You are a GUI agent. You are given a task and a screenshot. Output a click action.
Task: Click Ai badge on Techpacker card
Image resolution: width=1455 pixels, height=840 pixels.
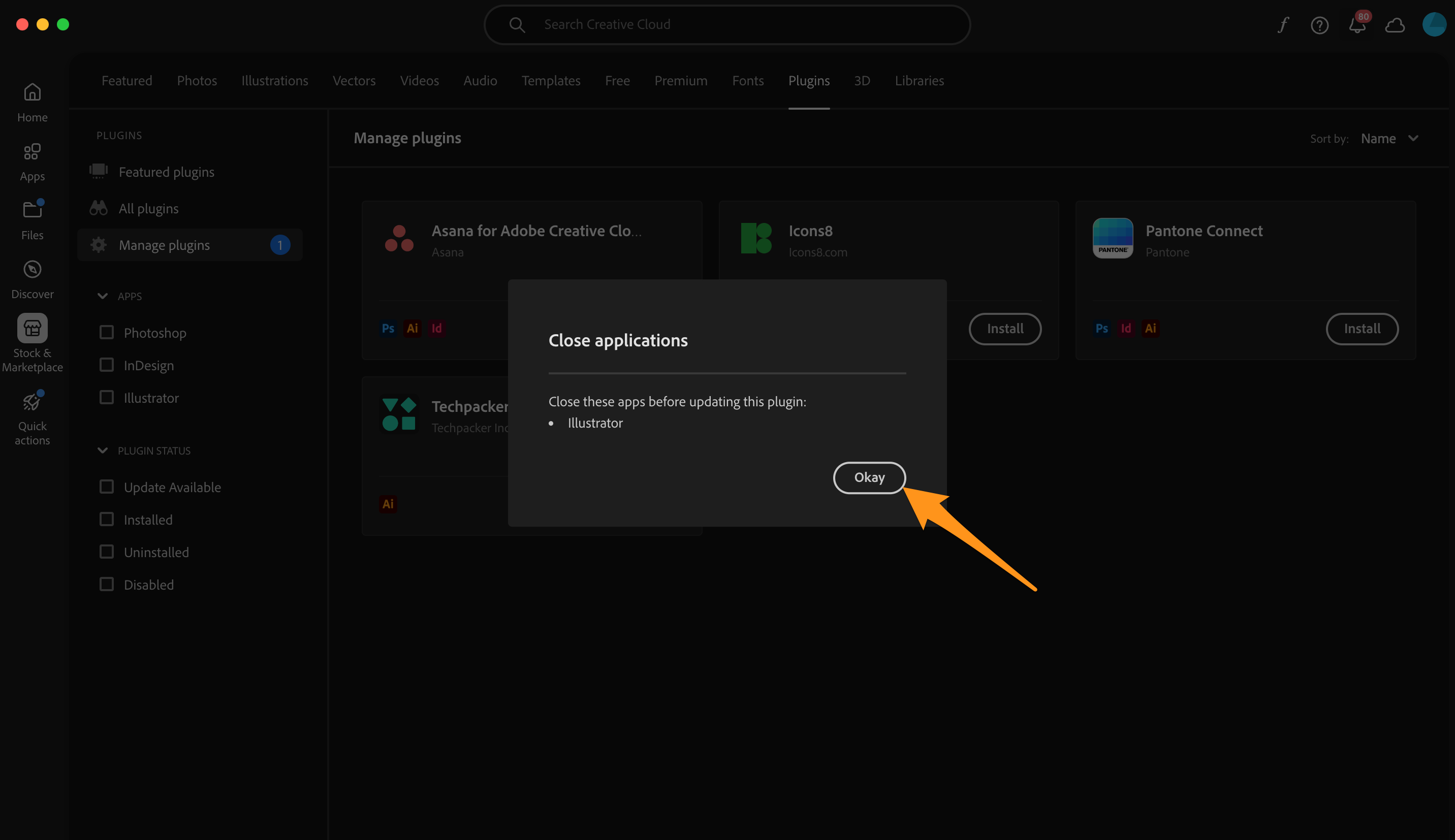click(388, 504)
